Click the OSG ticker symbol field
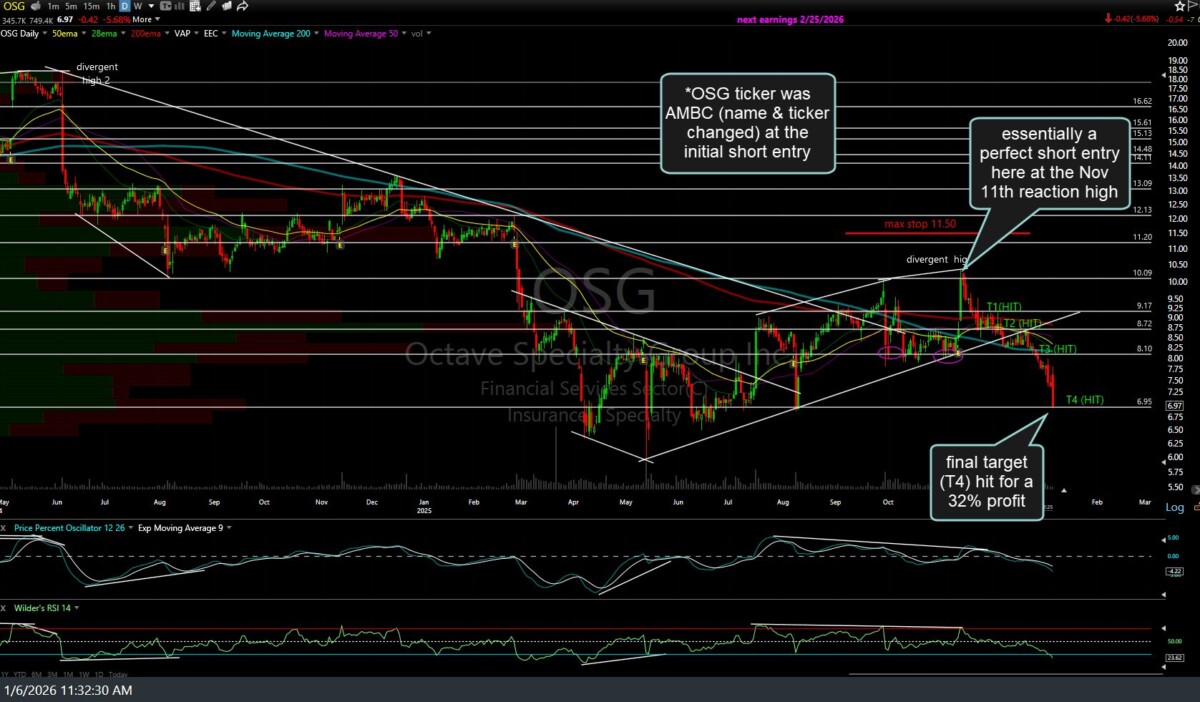Viewport: 1200px width, 702px height. (x=14, y=6)
